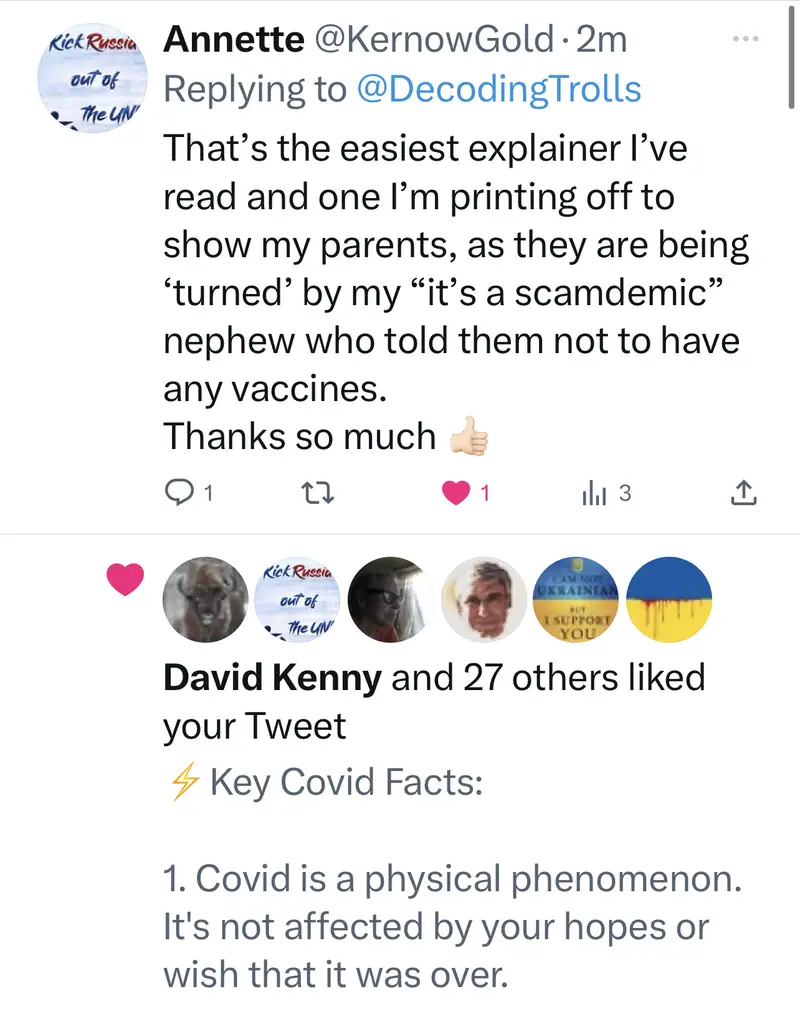Open the @DecodingTrolls mention link
Viewport: 800px width, 1027px height.
tap(498, 90)
